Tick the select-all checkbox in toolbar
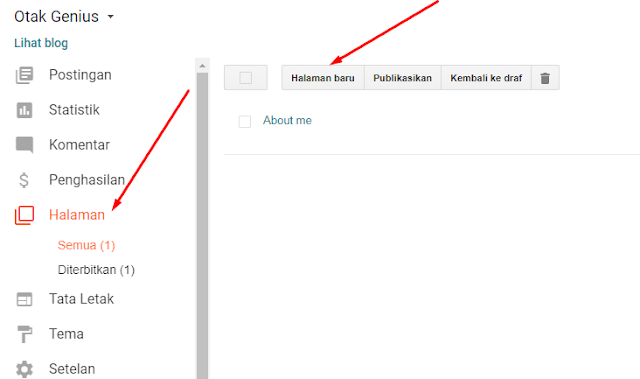The height and width of the screenshot is (379, 640). tap(246, 78)
